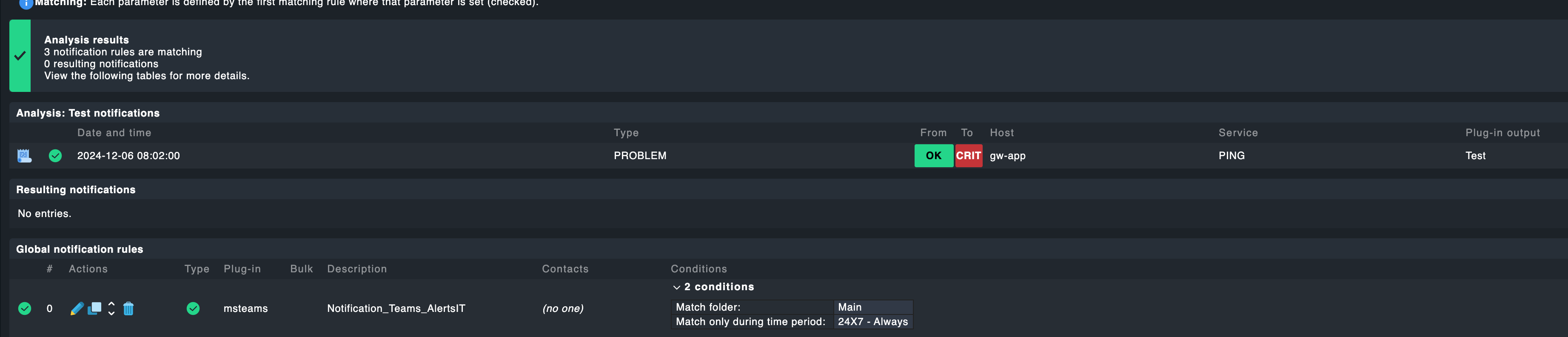Image resolution: width=1568 pixels, height=337 pixels.
Task: Click the rule match green check icon
Action: click(x=25, y=308)
